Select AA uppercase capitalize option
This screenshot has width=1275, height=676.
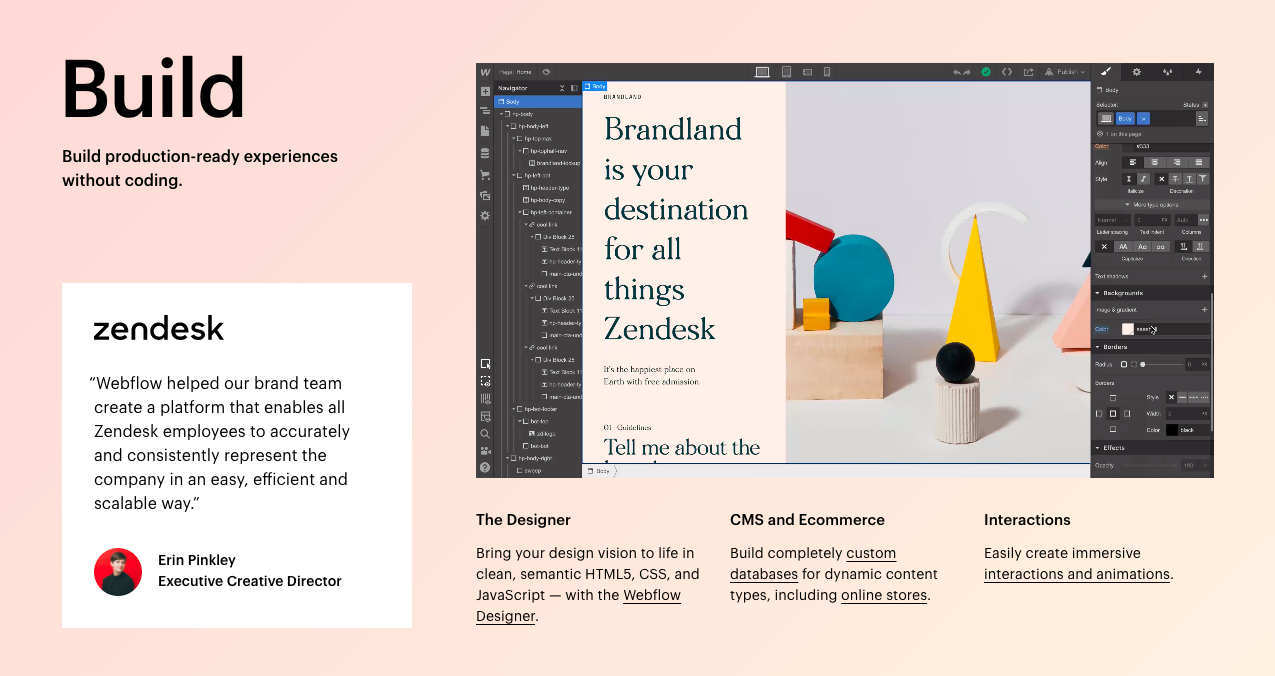[x=1123, y=246]
